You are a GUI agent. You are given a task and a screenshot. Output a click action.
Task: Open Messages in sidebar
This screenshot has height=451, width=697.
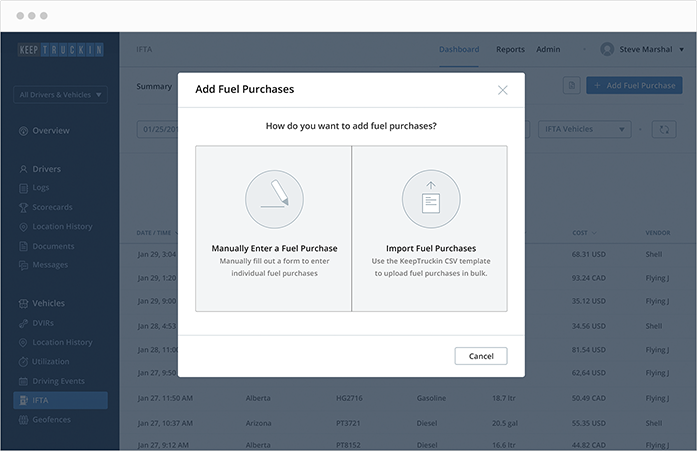pos(44,265)
